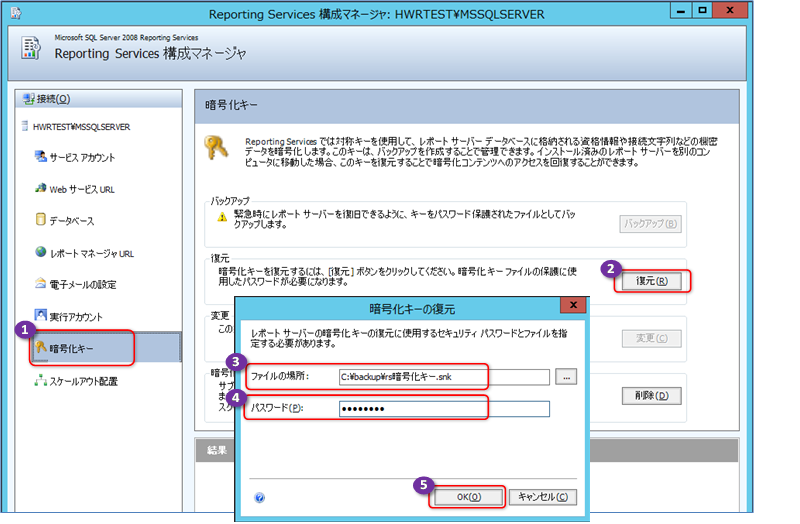Click the 変更(C) change button
This screenshot has width=800, height=524.
point(652,338)
